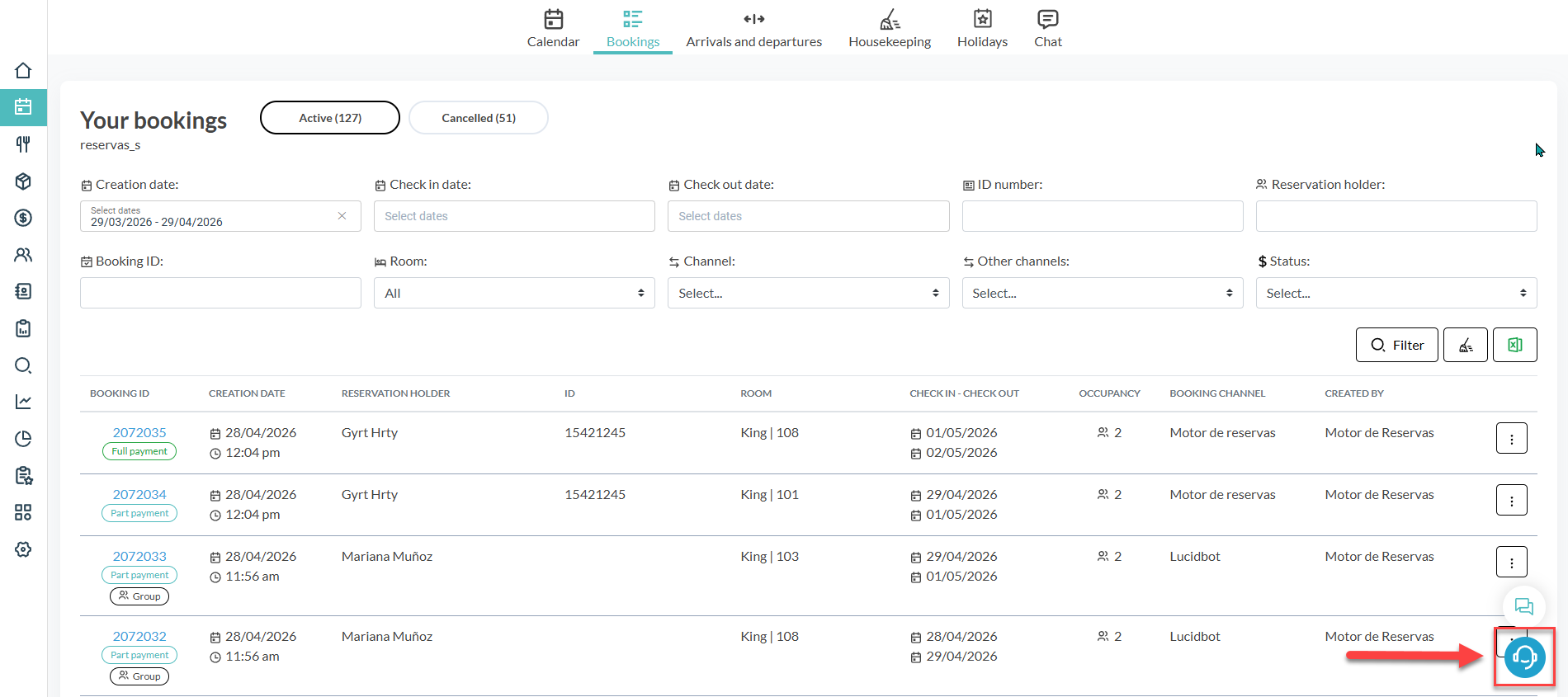Click the Reservation holder input field

[1396, 216]
